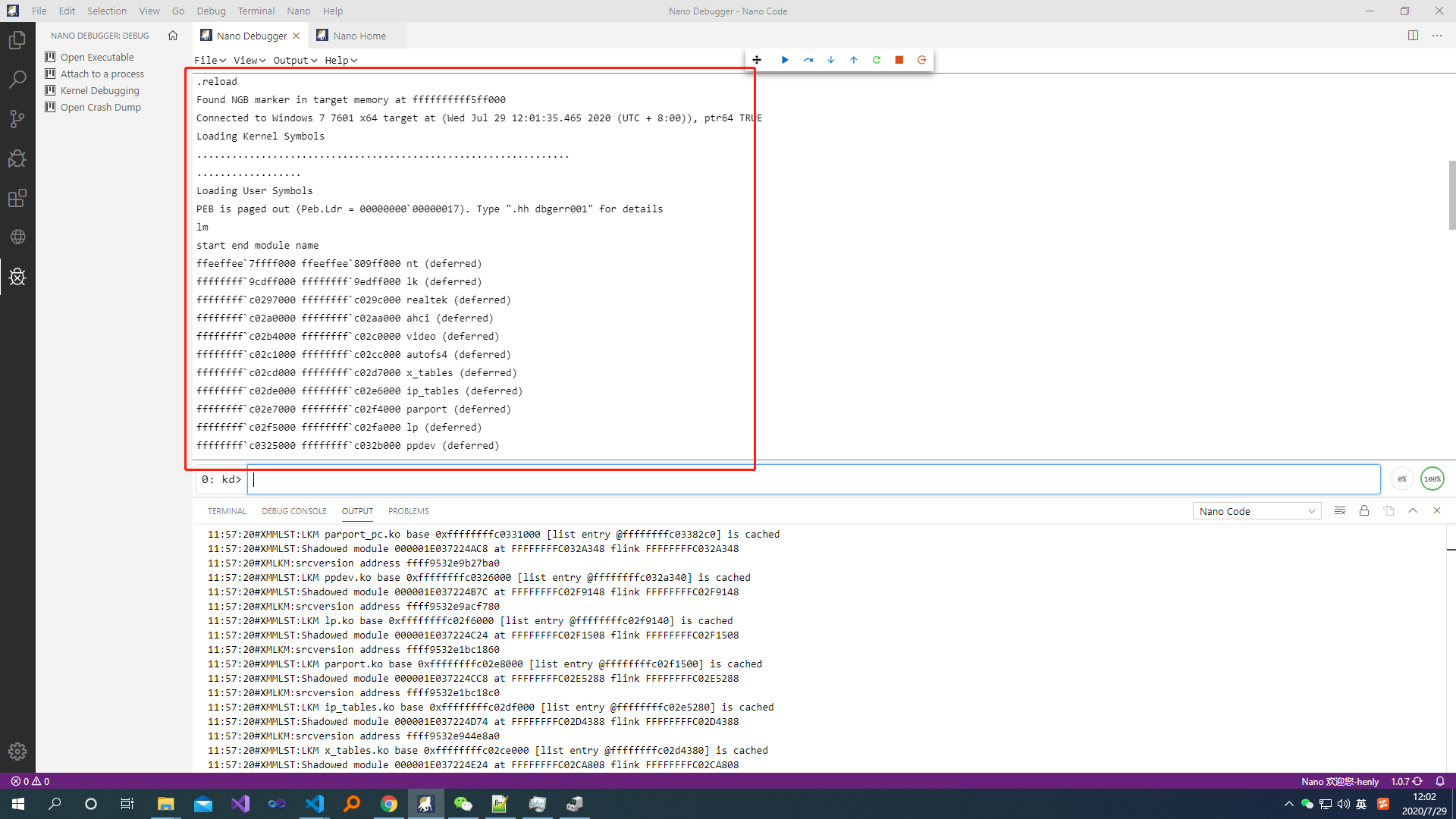Open the Selection menu
Viewport: 1456px width, 819px height.
[107, 11]
